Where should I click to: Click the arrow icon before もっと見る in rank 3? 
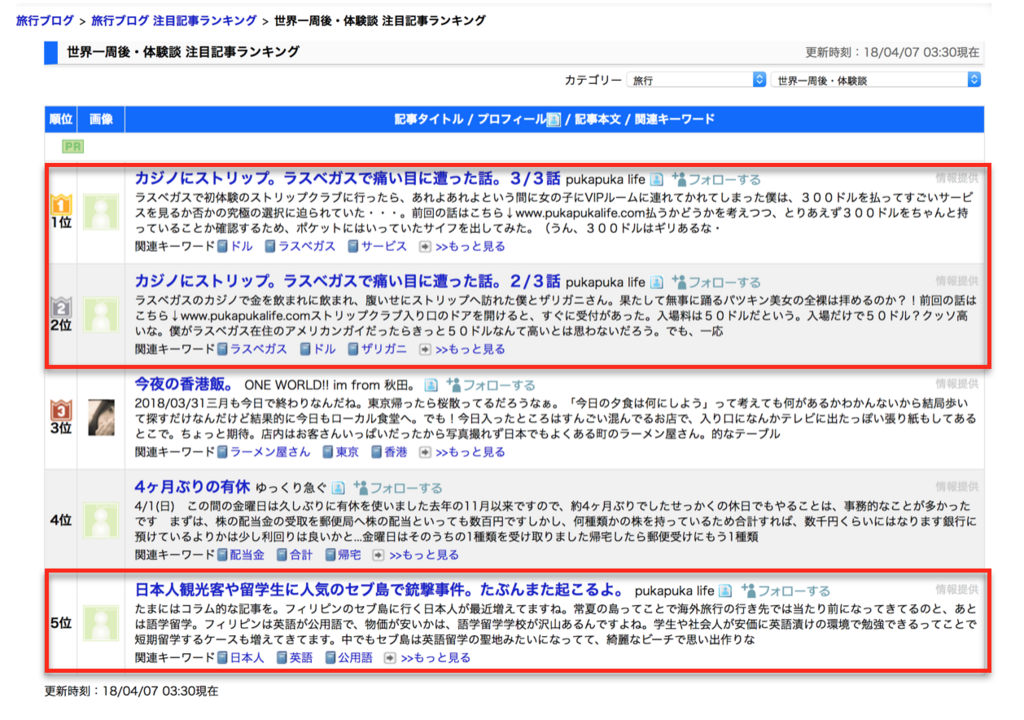click(425, 452)
